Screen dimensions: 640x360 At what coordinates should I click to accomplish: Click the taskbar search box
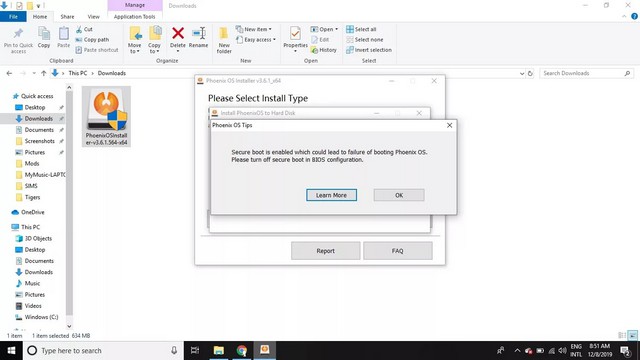[x=103, y=351]
